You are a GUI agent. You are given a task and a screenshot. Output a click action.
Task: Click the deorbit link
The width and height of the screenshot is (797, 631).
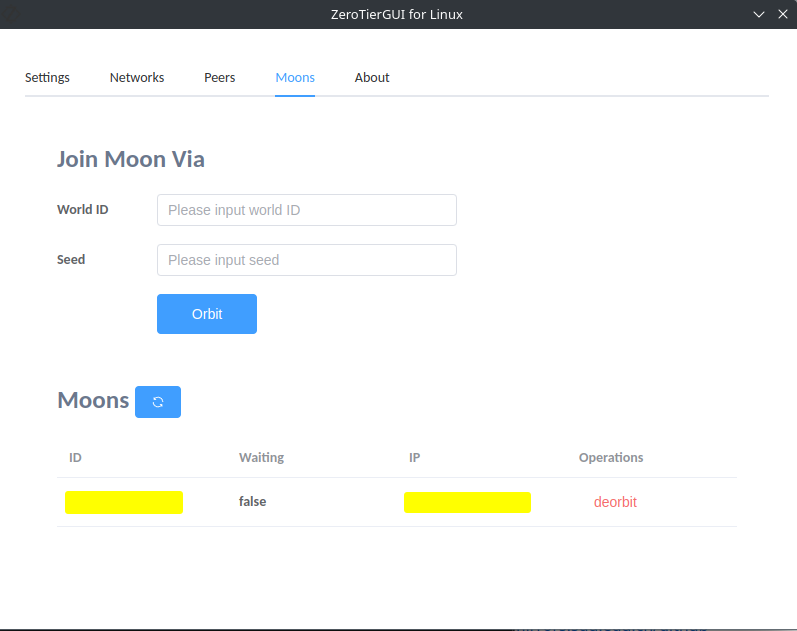(x=615, y=502)
